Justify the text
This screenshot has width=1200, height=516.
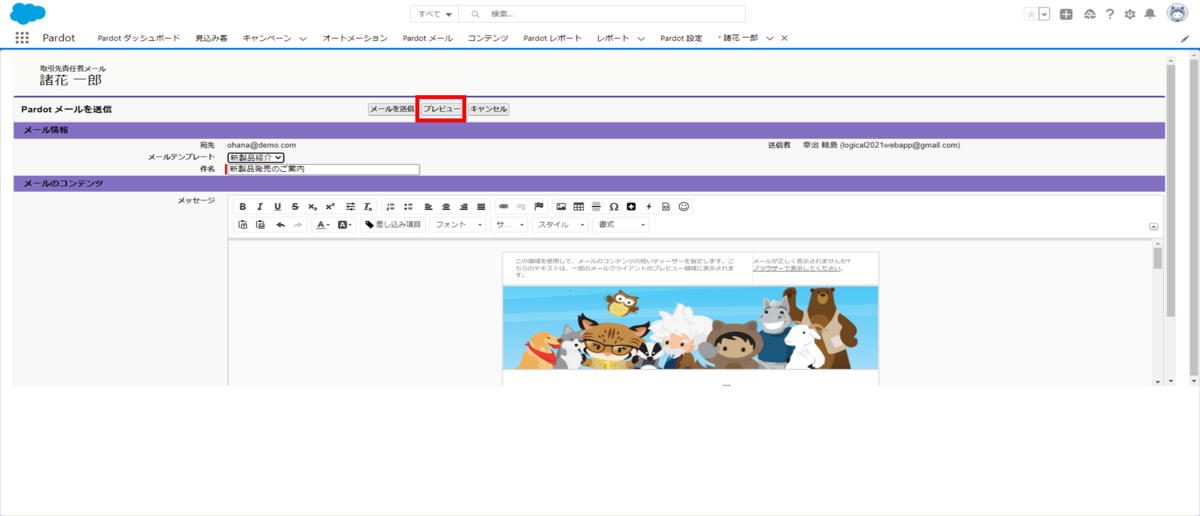click(x=481, y=207)
